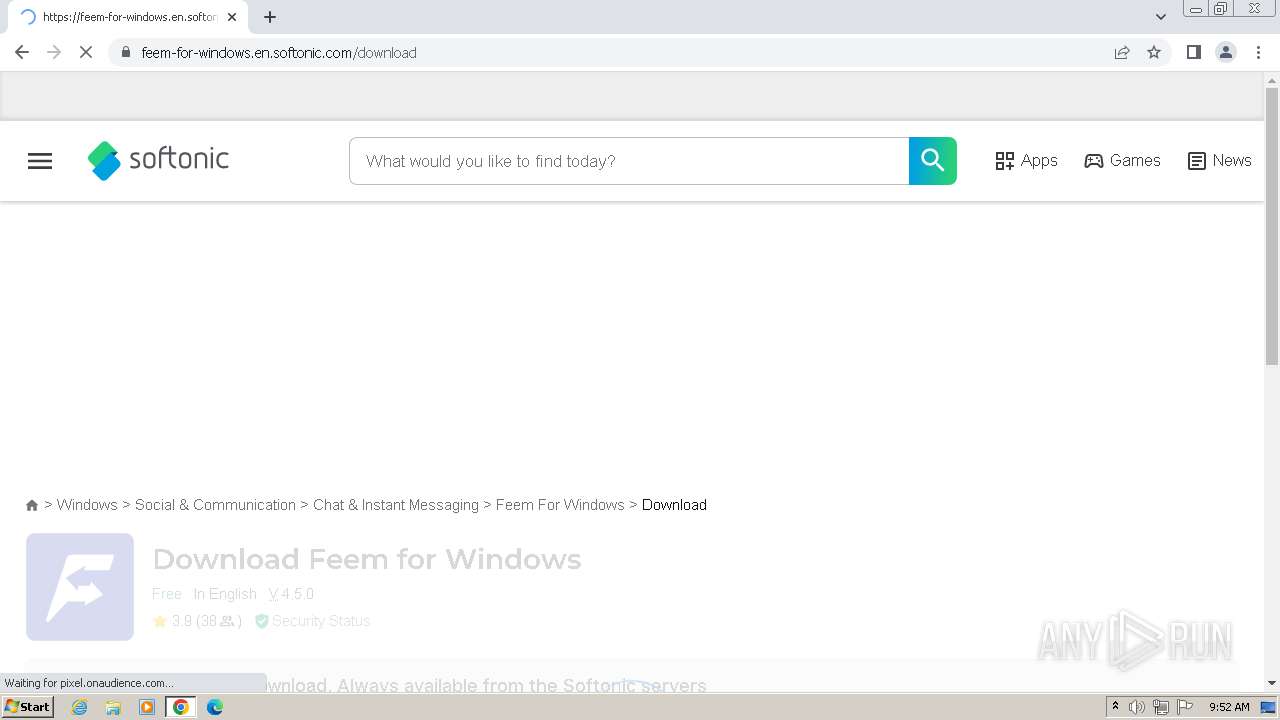Open File Explorer from taskbar
The width and height of the screenshot is (1280, 720).
point(113,707)
